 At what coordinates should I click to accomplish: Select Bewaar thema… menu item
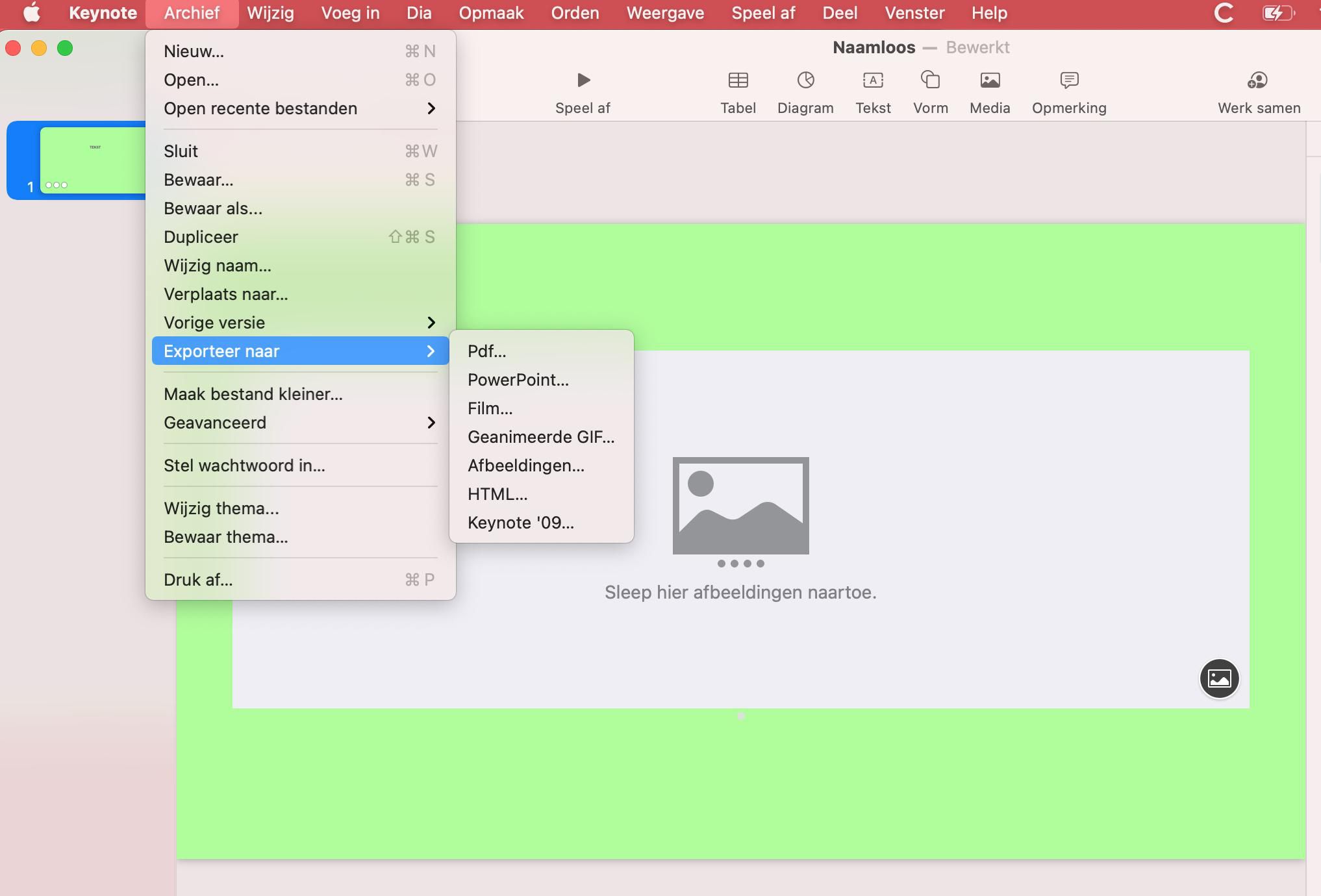[300, 537]
